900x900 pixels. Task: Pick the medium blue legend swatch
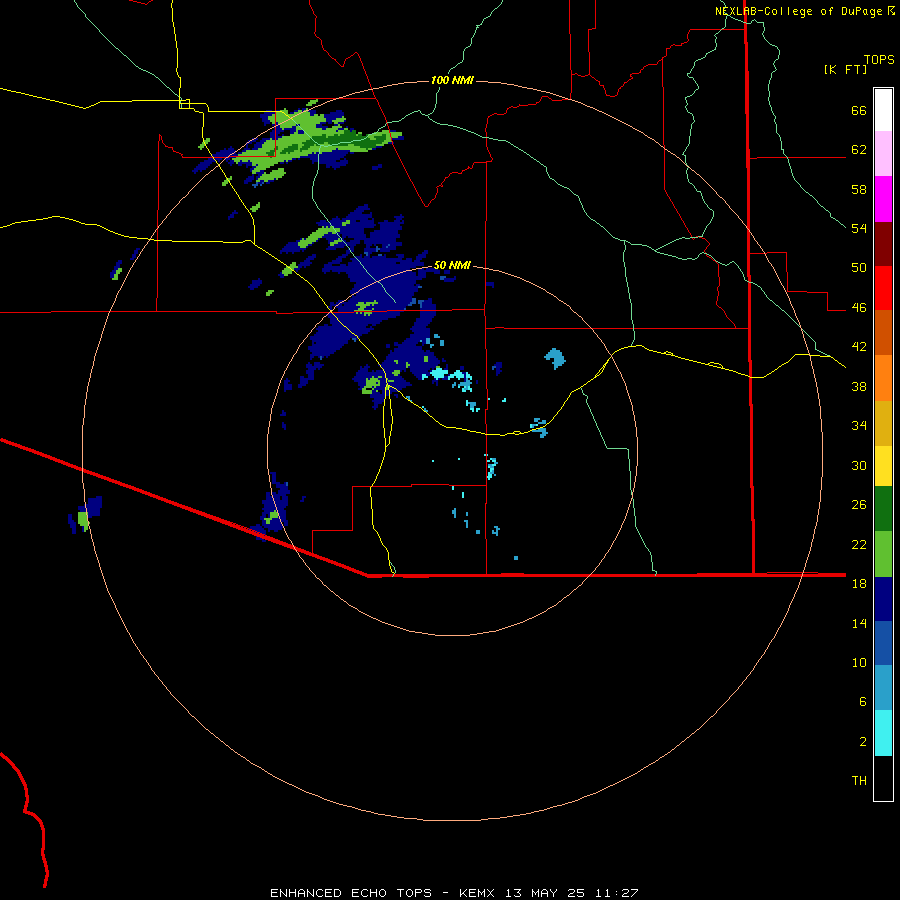click(x=883, y=643)
